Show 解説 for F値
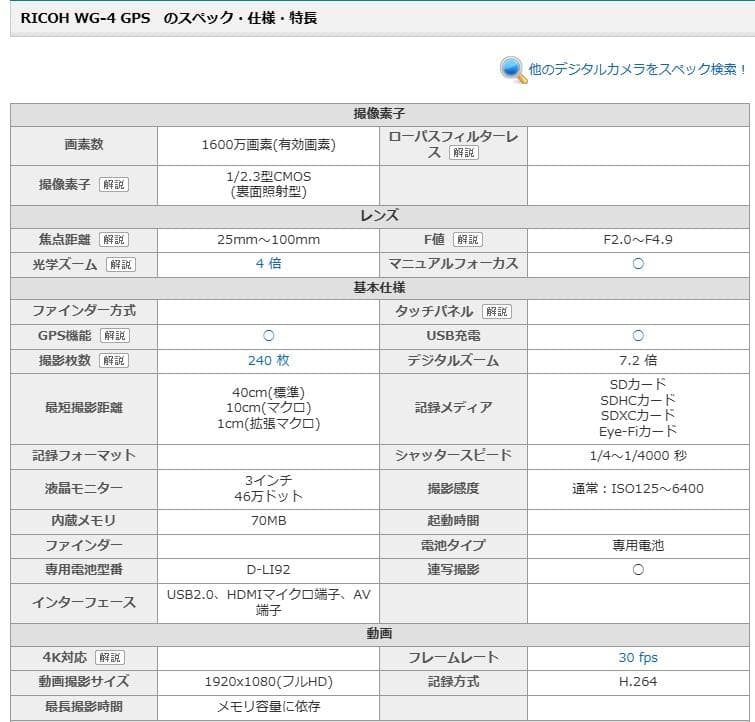This screenshot has height=722, width=755. click(468, 239)
